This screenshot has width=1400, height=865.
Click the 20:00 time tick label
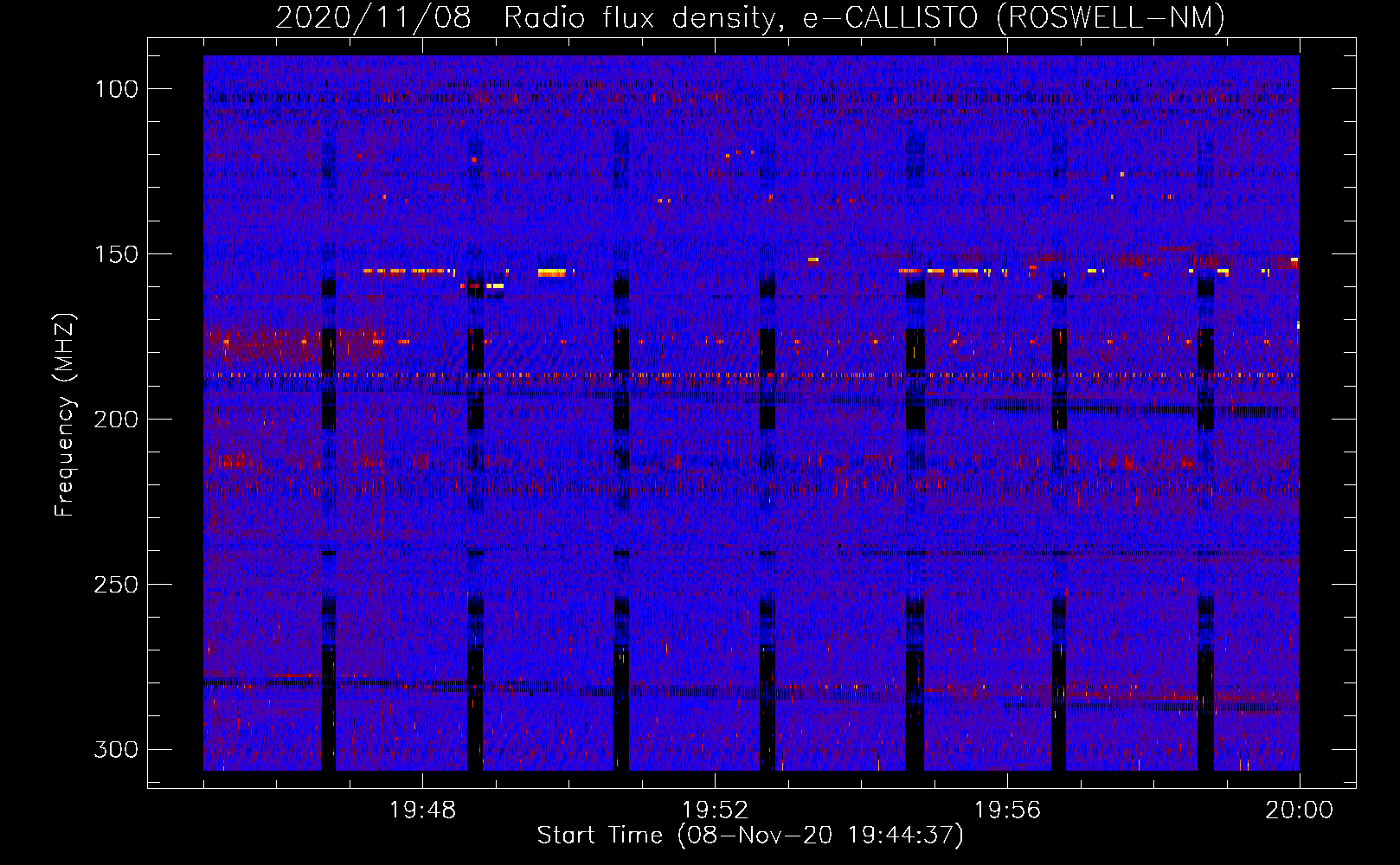click(x=1300, y=811)
